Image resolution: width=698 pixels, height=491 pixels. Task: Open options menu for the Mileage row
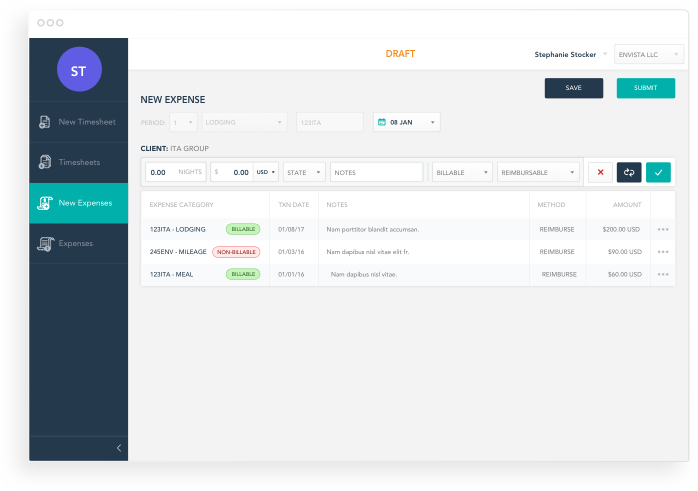pos(663,252)
